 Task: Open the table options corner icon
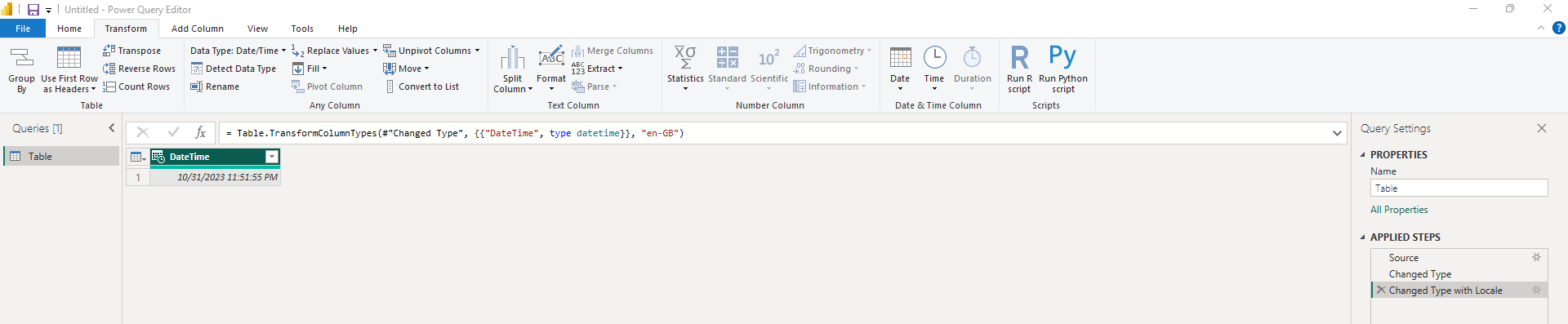(x=138, y=157)
